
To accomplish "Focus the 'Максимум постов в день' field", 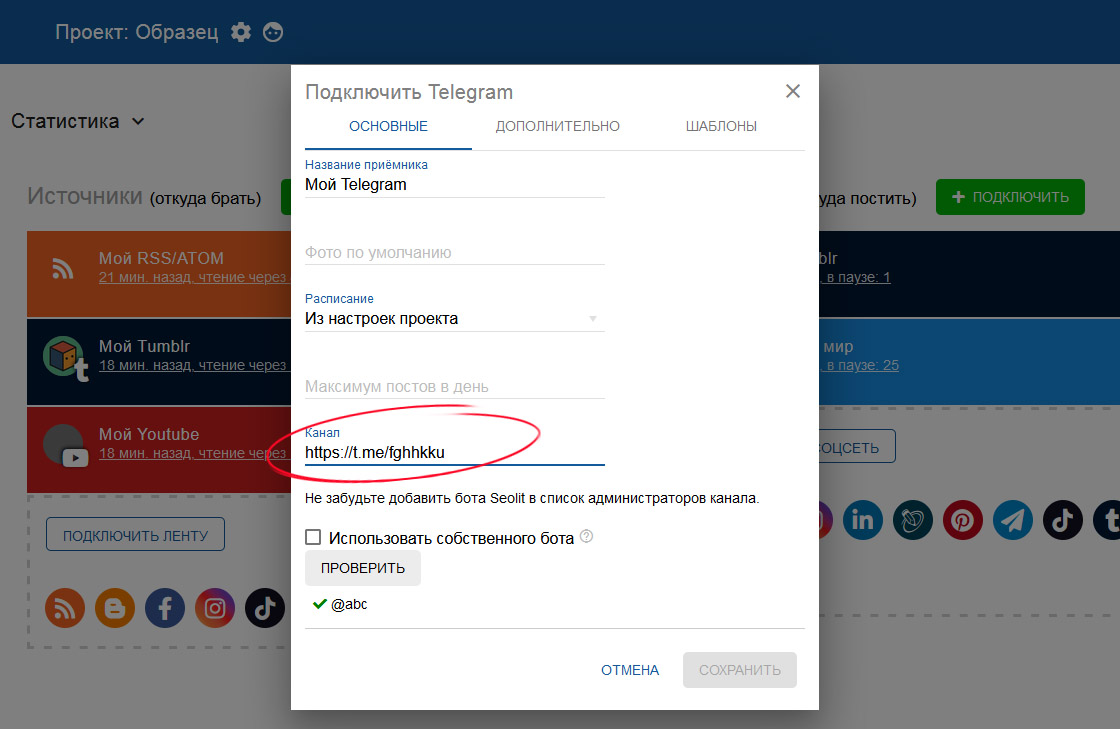I will coord(454,386).
